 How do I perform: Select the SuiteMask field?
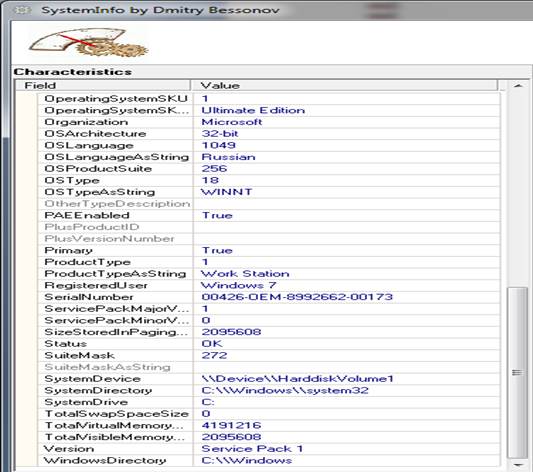(x=79, y=355)
